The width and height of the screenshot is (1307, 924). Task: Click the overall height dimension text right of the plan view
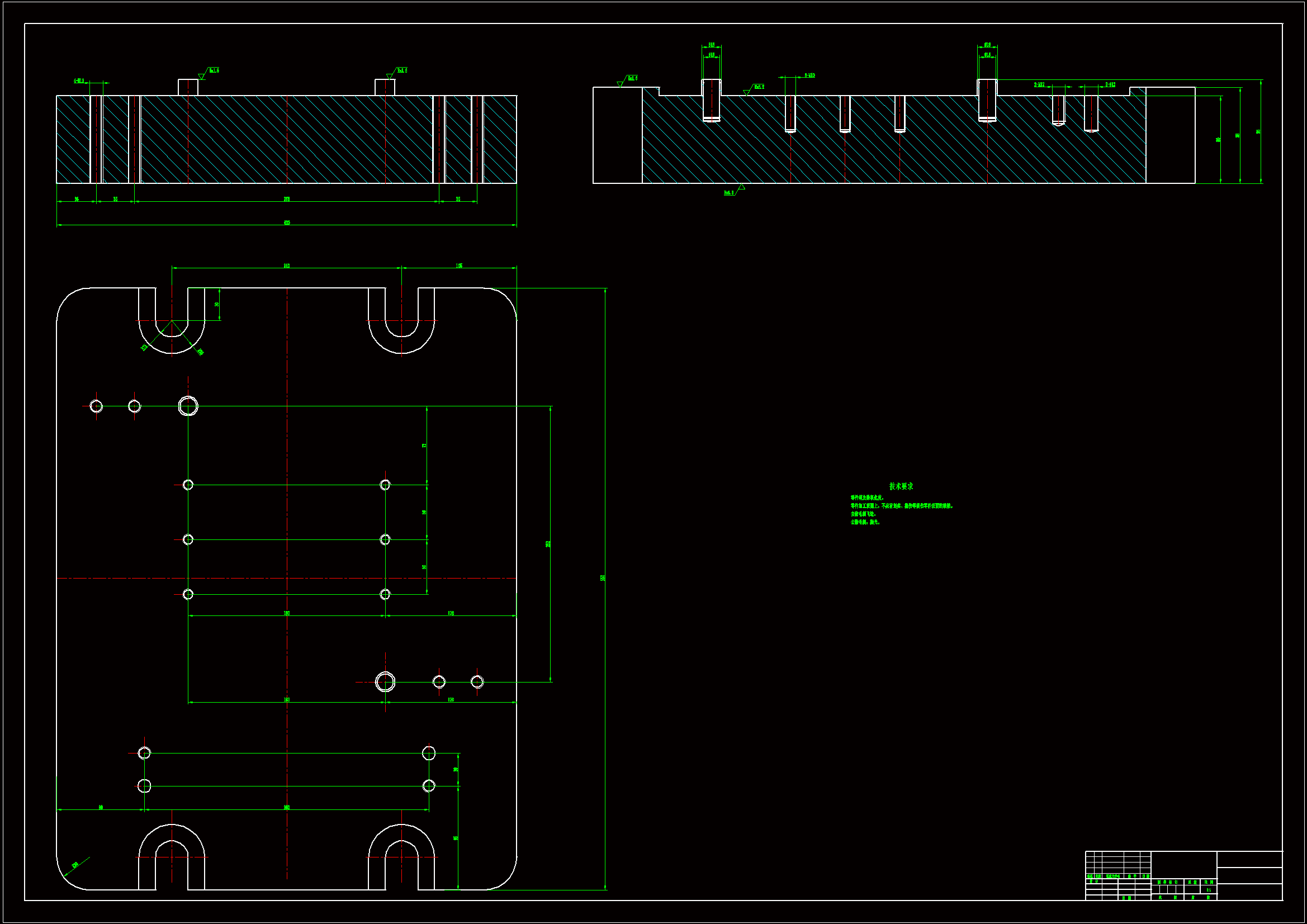[602, 577]
